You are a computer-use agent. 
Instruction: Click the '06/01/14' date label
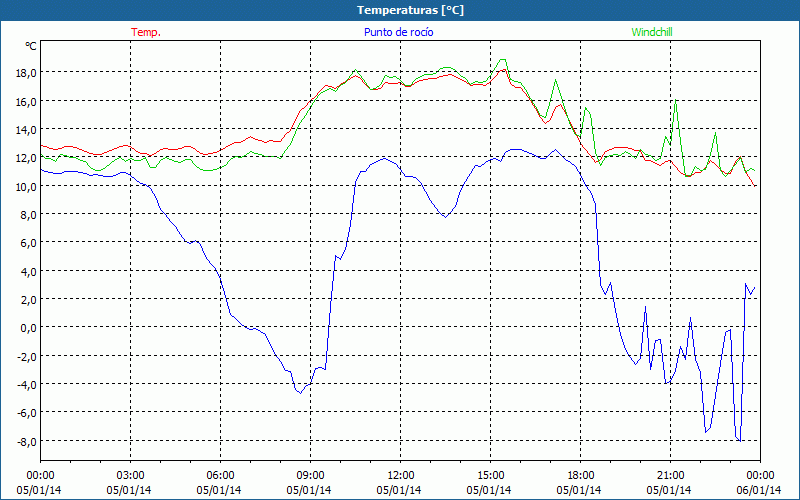coord(760,490)
